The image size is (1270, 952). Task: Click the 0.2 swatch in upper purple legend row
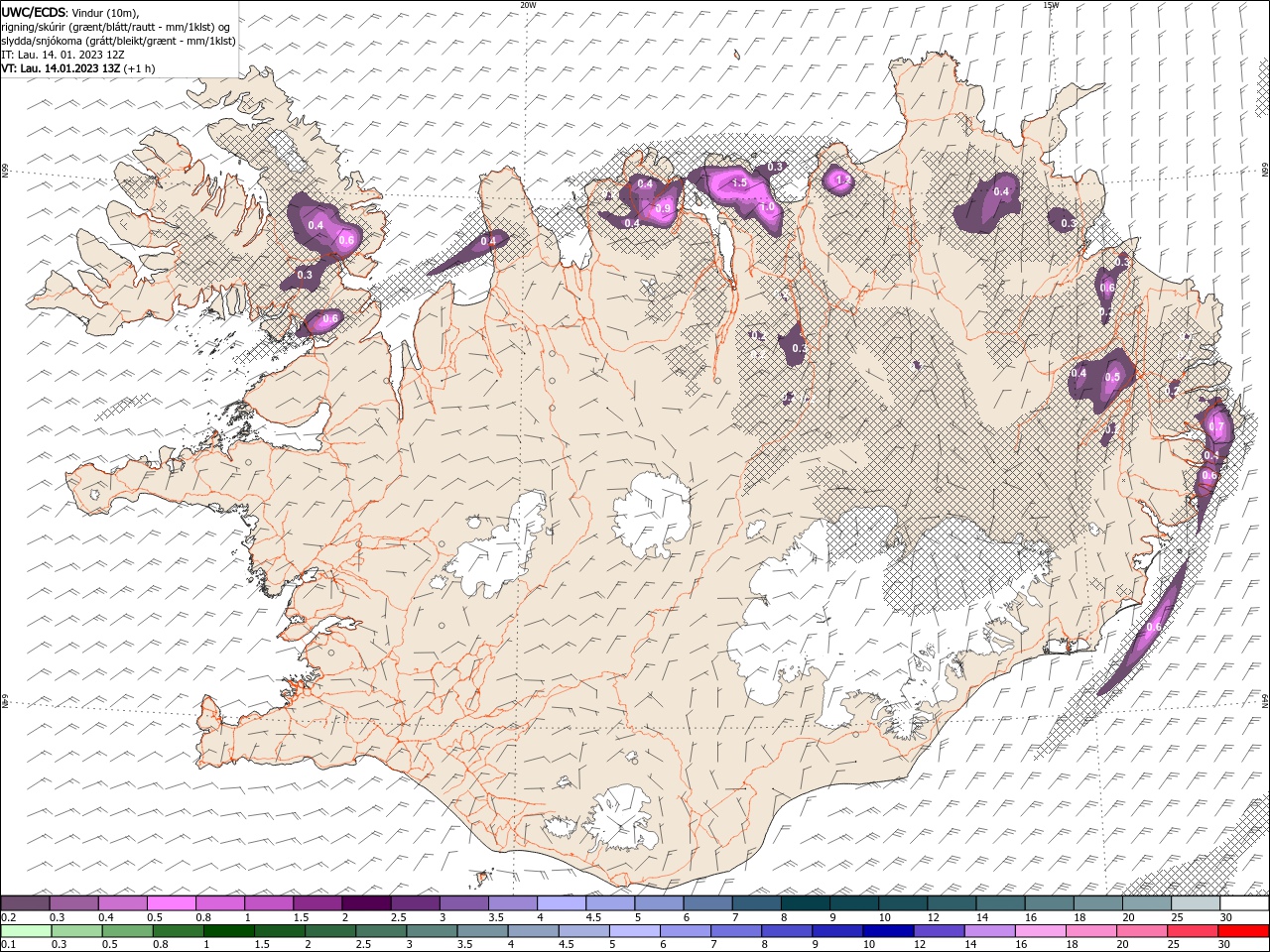tap(25, 903)
